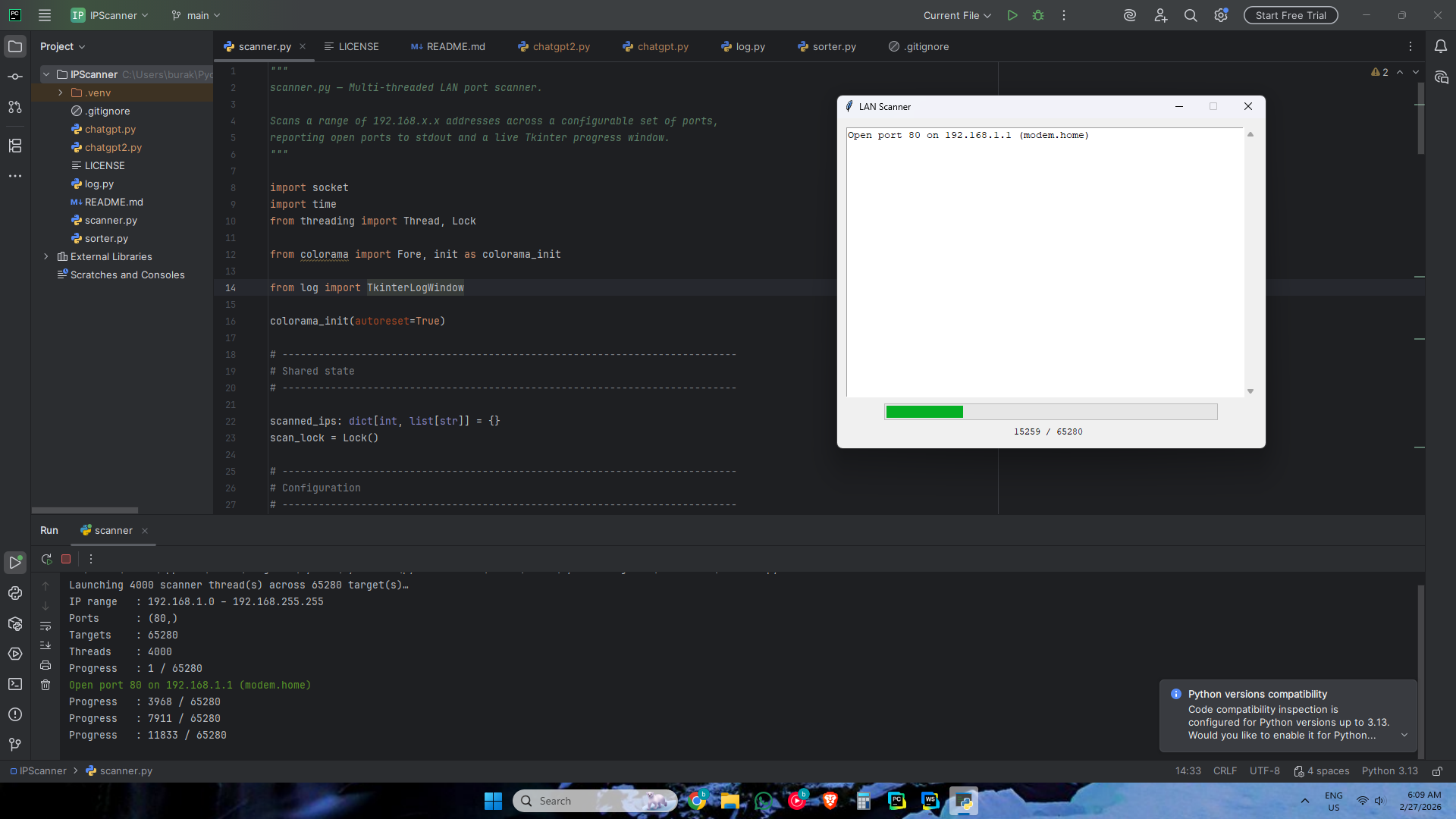This screenshot has width=1456, height=819.
Task: Collapse the IPScanner project root
Action: pos(45,74)
